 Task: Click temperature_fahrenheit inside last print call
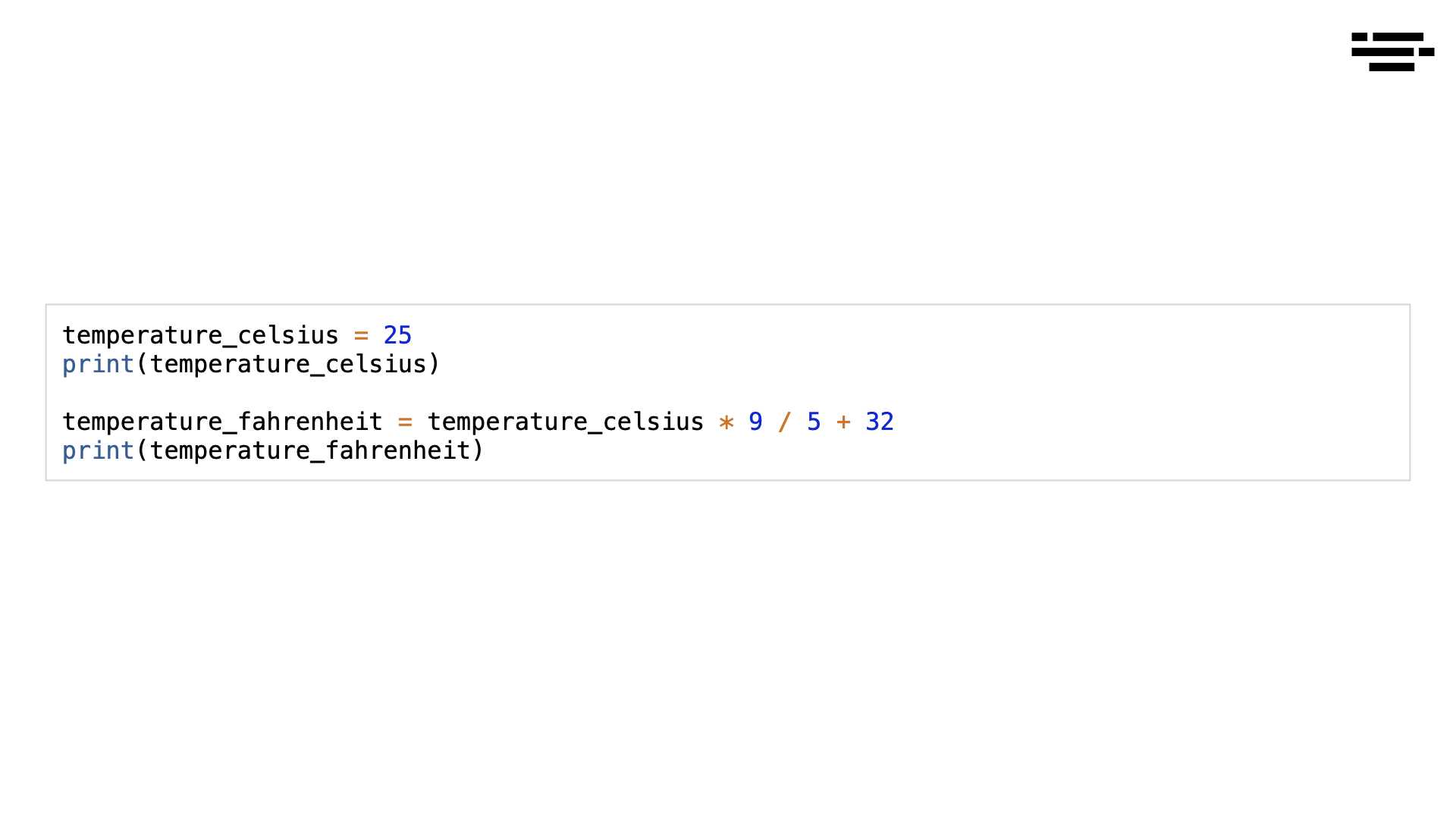pyautogui.click(x=310, y=451)
